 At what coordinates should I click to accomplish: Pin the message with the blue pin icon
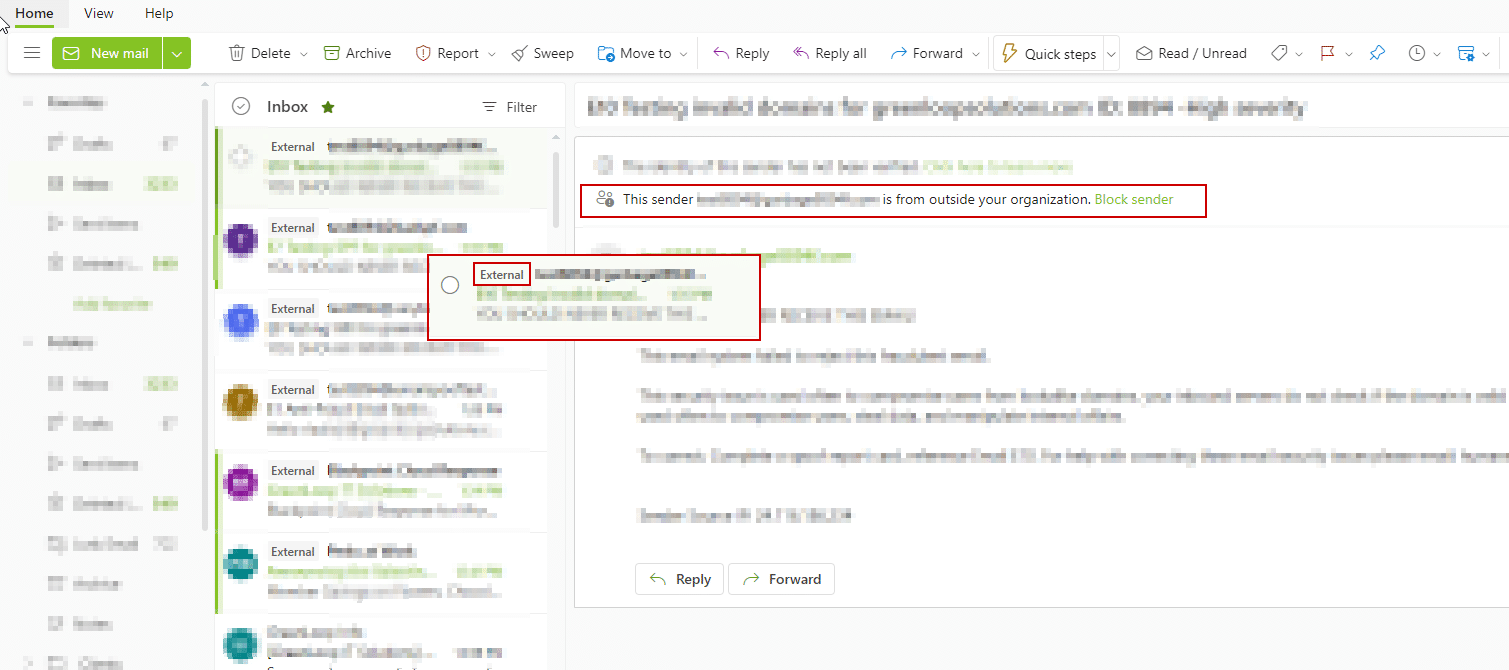1377,53
